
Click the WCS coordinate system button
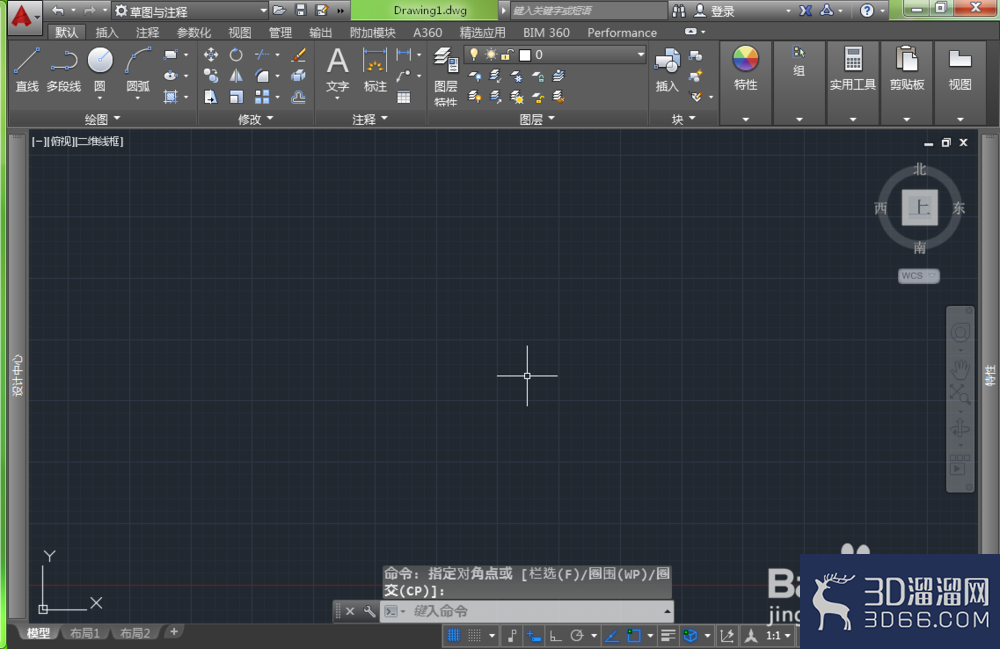tap(918, 276)
